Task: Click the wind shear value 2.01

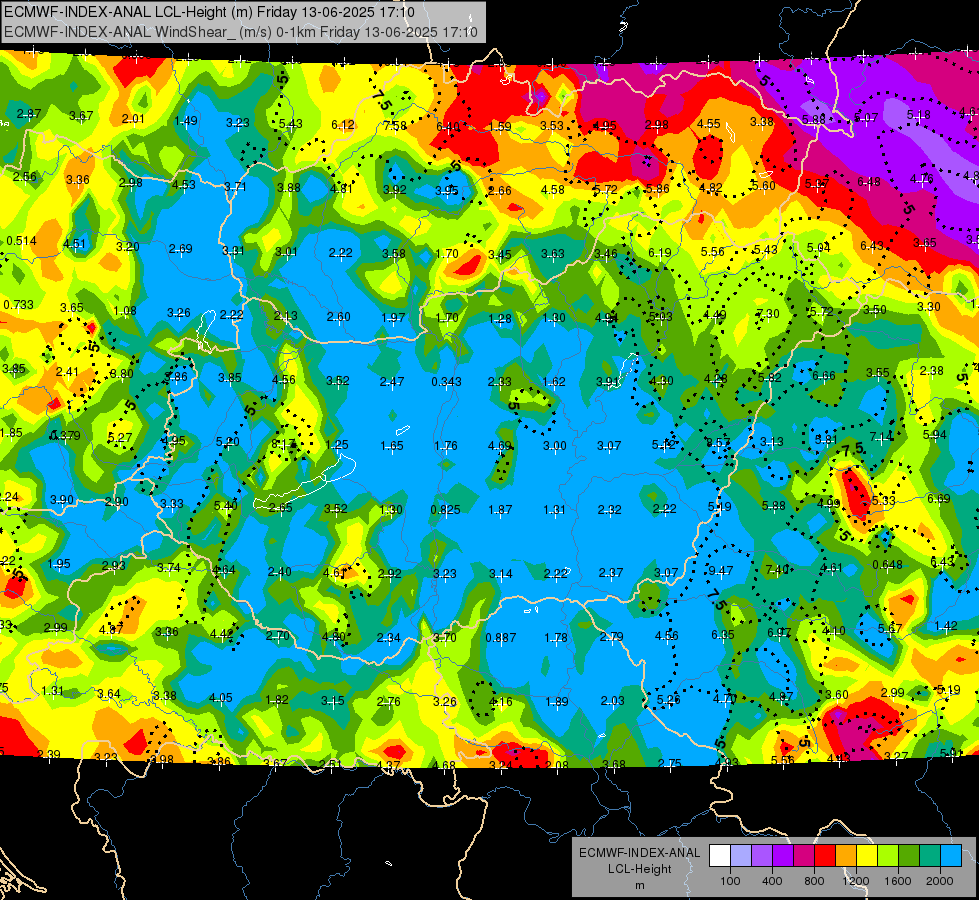Action: [x=133, y=119]
